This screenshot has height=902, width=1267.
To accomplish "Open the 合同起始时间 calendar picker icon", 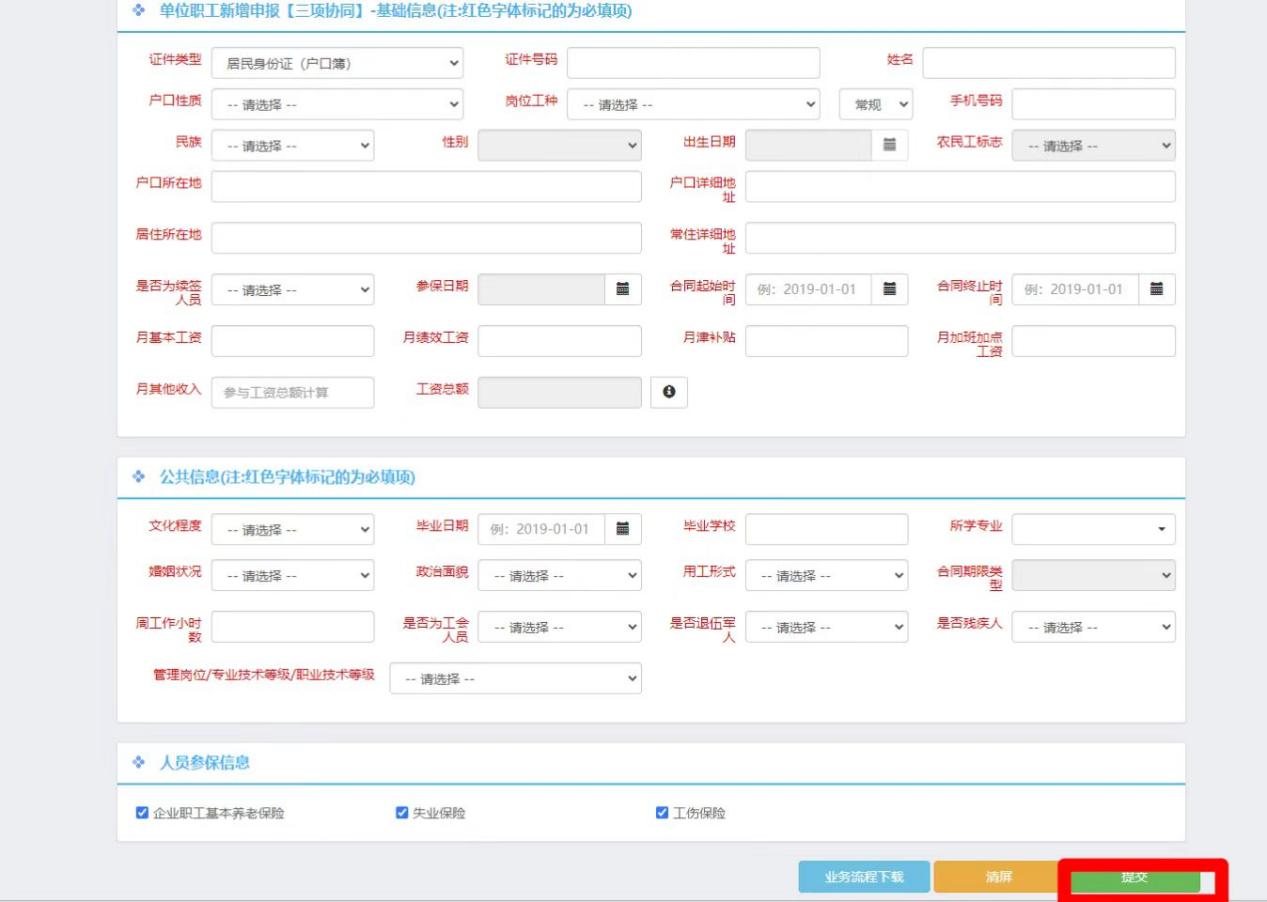I will pos(889,289).
